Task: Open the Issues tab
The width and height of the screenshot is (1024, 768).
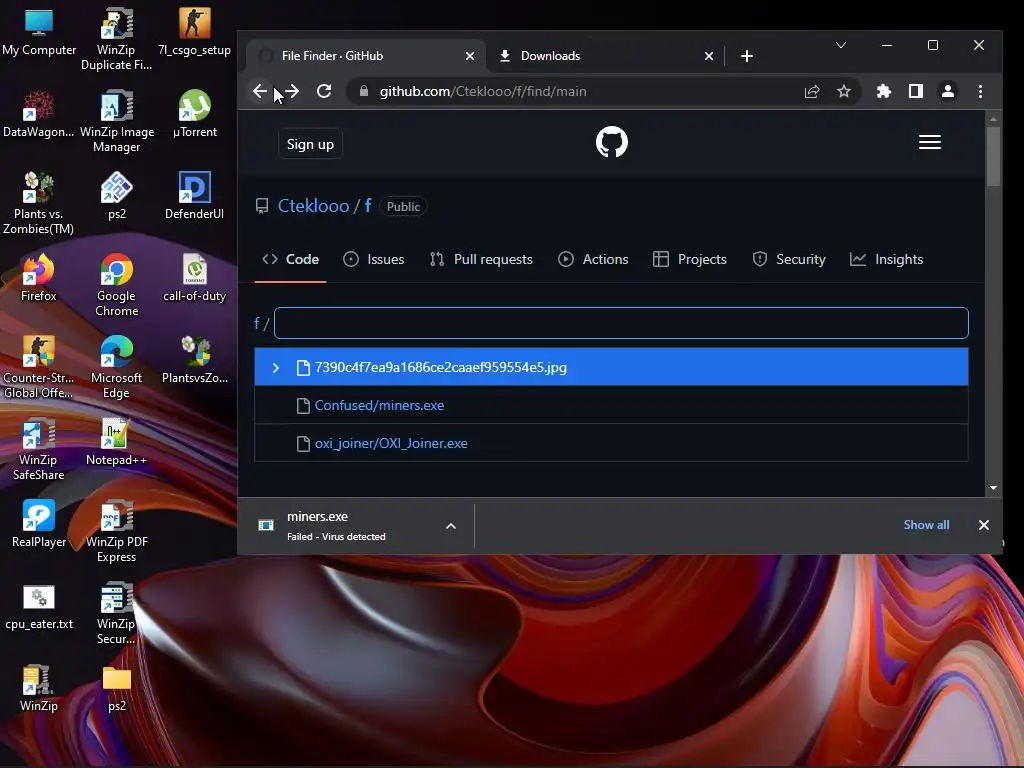Action: coord(374,259)
